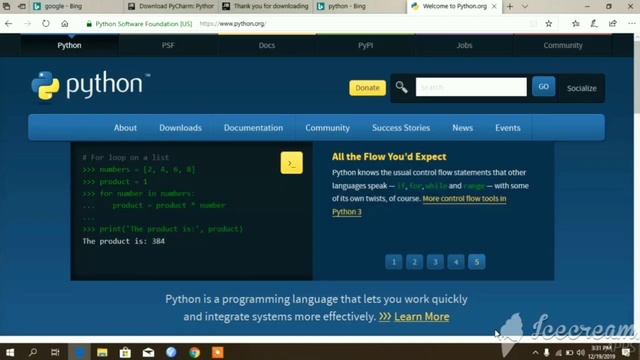Image resolution: width=640 pixels, height=360 pixels.
Task: Open Windows taskbar search
Action: click(x=33, y=352)
